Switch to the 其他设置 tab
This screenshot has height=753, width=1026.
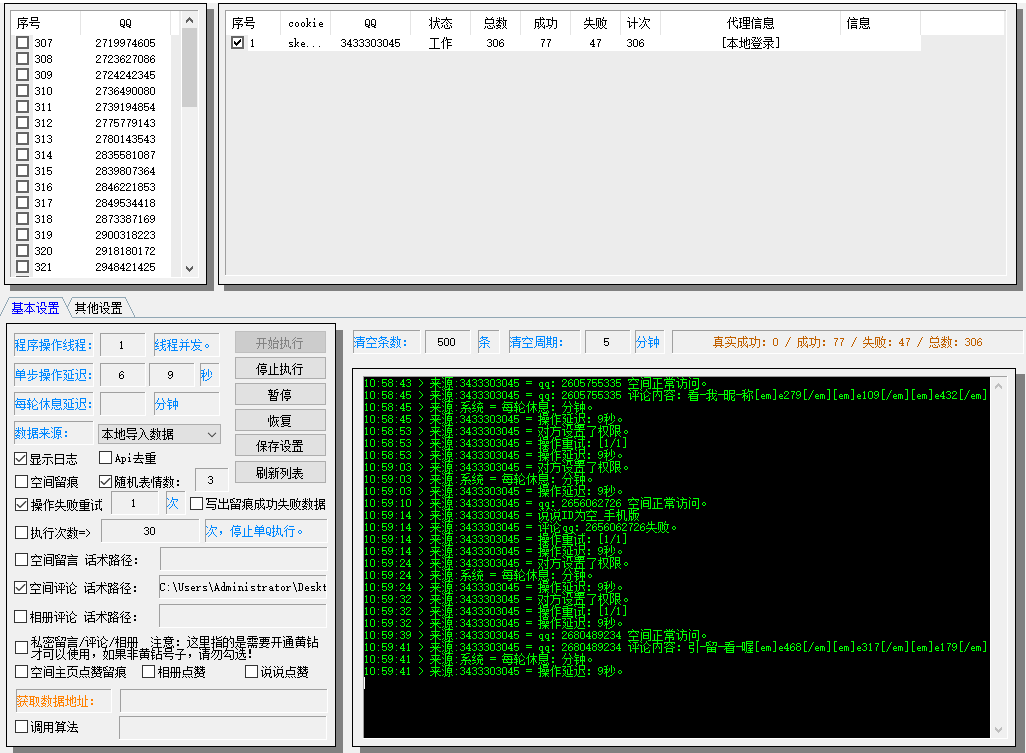coord(98,308)
